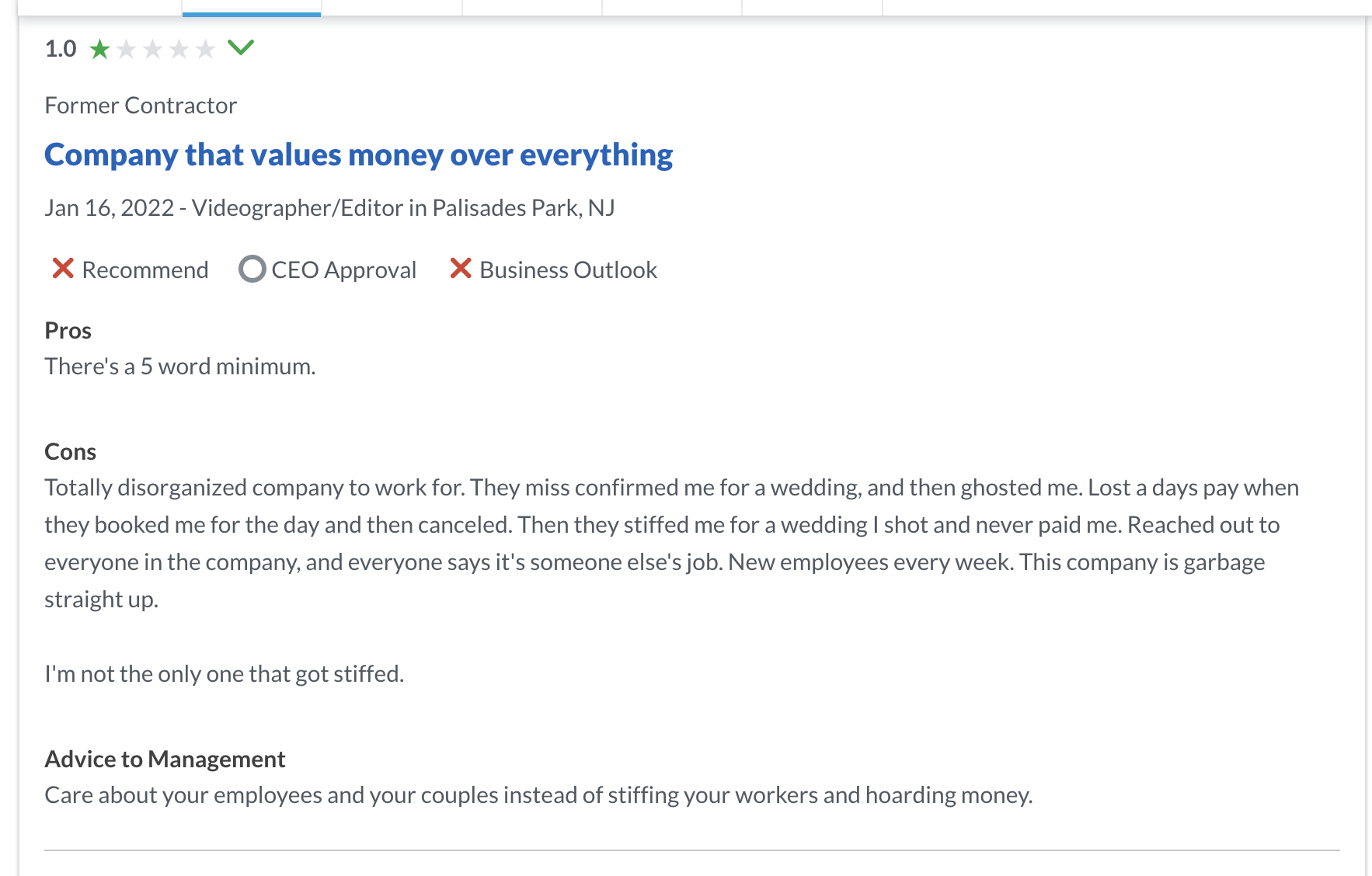Screen dimensions: 1372x876
Task: Click the fourth gray rating star
Action: 179,50
